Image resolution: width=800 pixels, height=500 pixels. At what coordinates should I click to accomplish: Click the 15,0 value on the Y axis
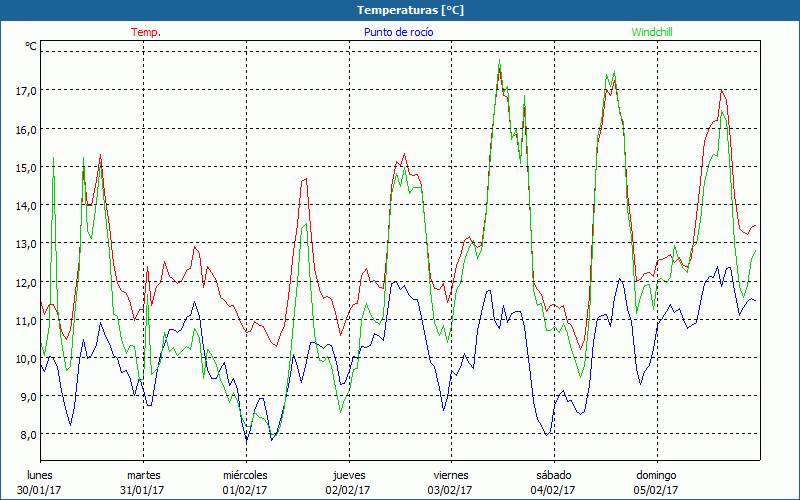pyautogui.click(x=24, y=167)
